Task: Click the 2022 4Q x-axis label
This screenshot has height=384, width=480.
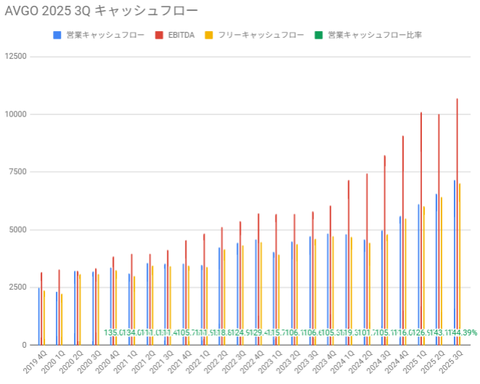Action: (252, 361)
